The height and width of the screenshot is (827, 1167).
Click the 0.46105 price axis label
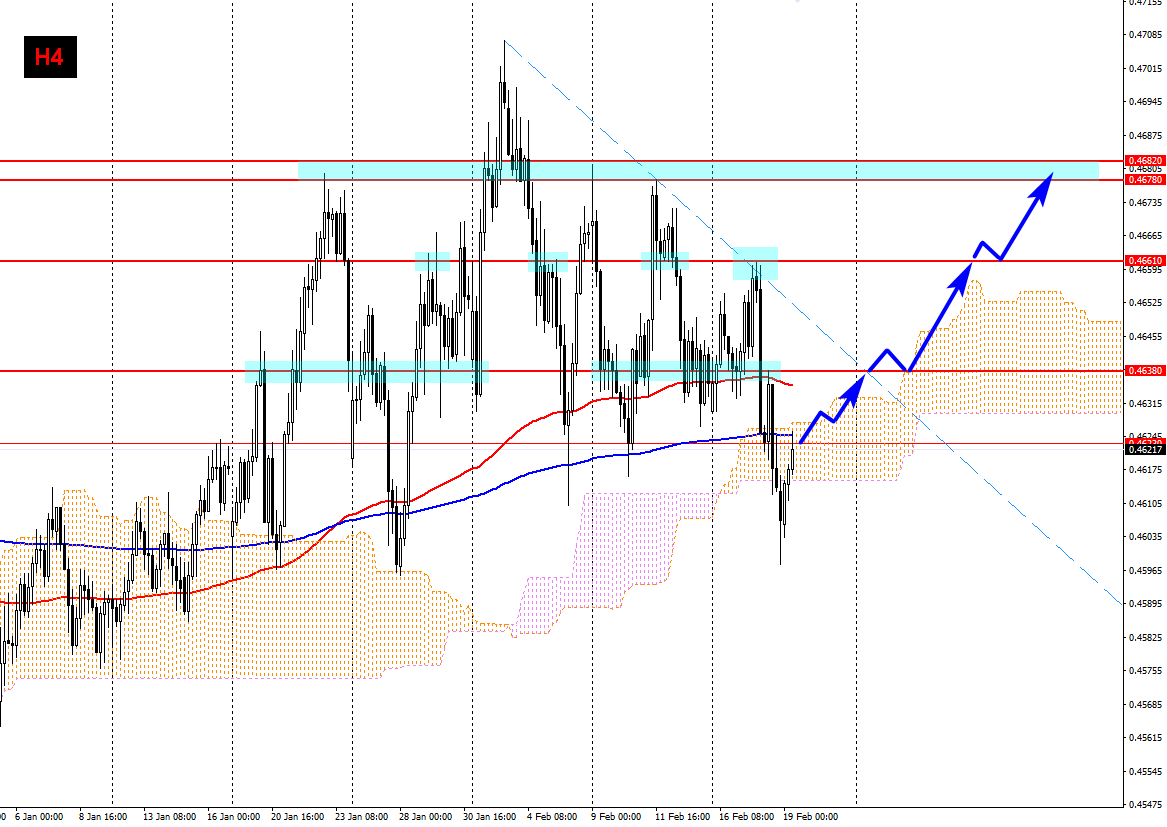tap(1145, 503)
